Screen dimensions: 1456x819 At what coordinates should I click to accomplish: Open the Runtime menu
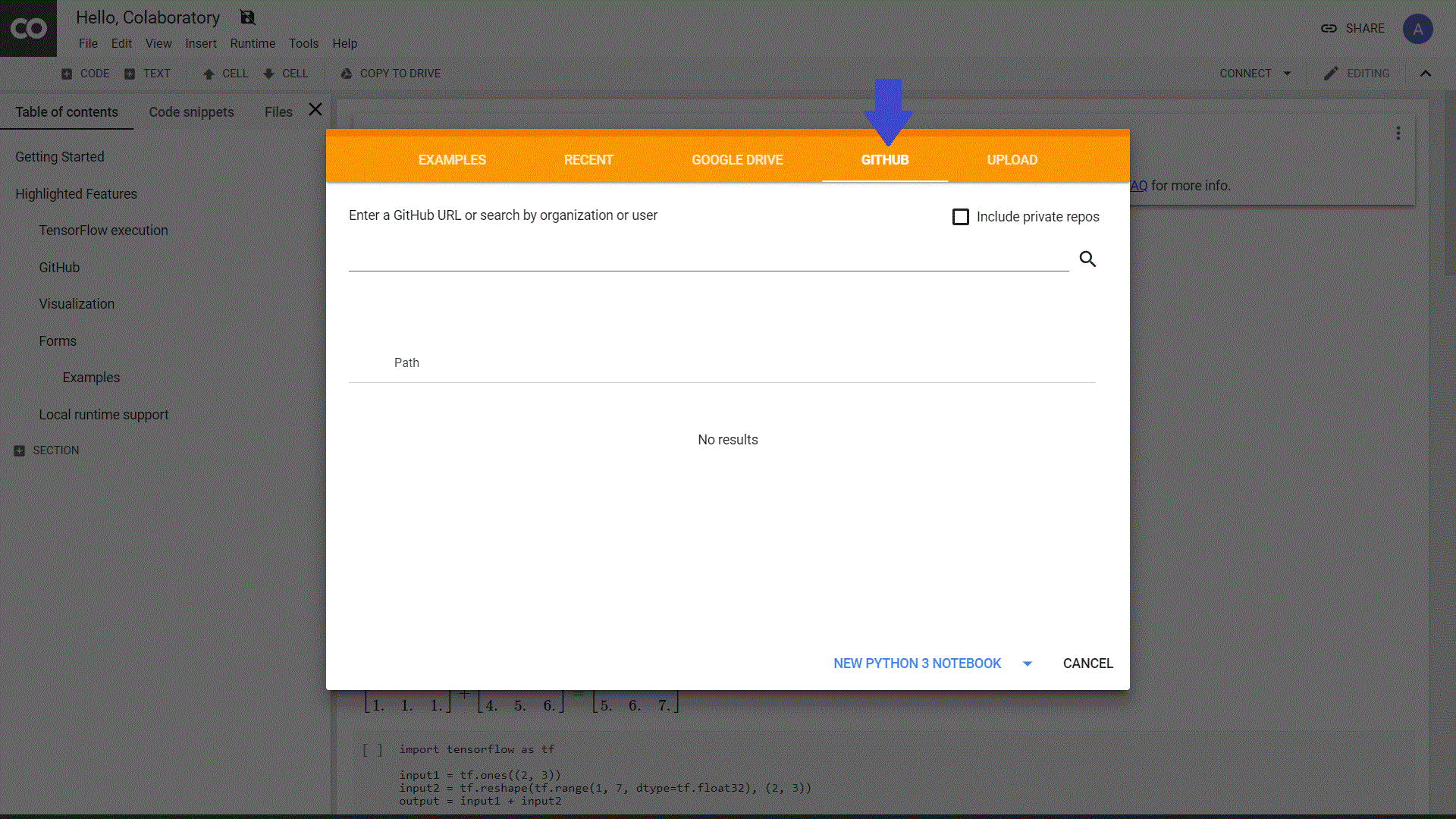252,43
